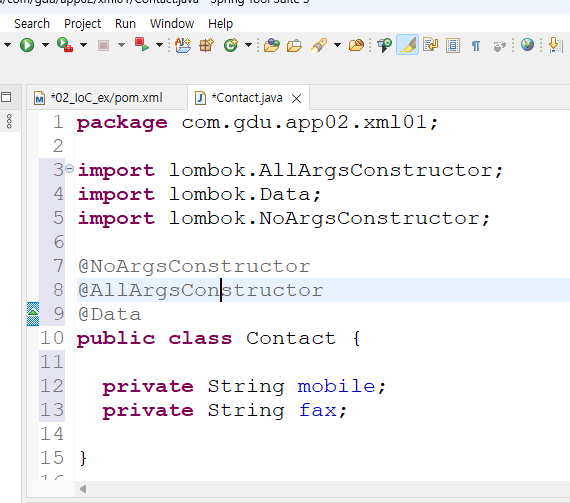
Task: Click the New Java Package icon
Action: pos(206,45)
